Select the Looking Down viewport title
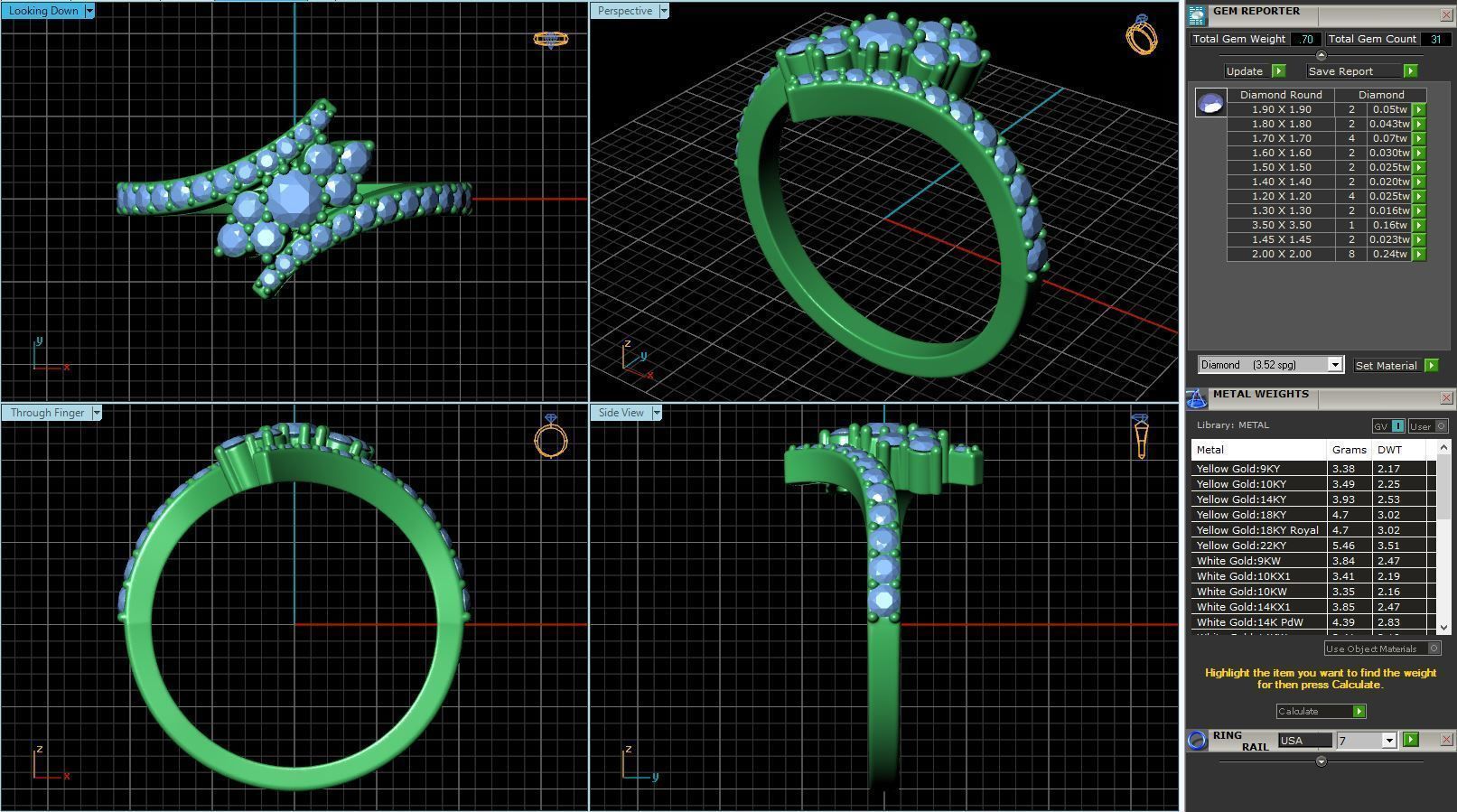 [43, 11]
